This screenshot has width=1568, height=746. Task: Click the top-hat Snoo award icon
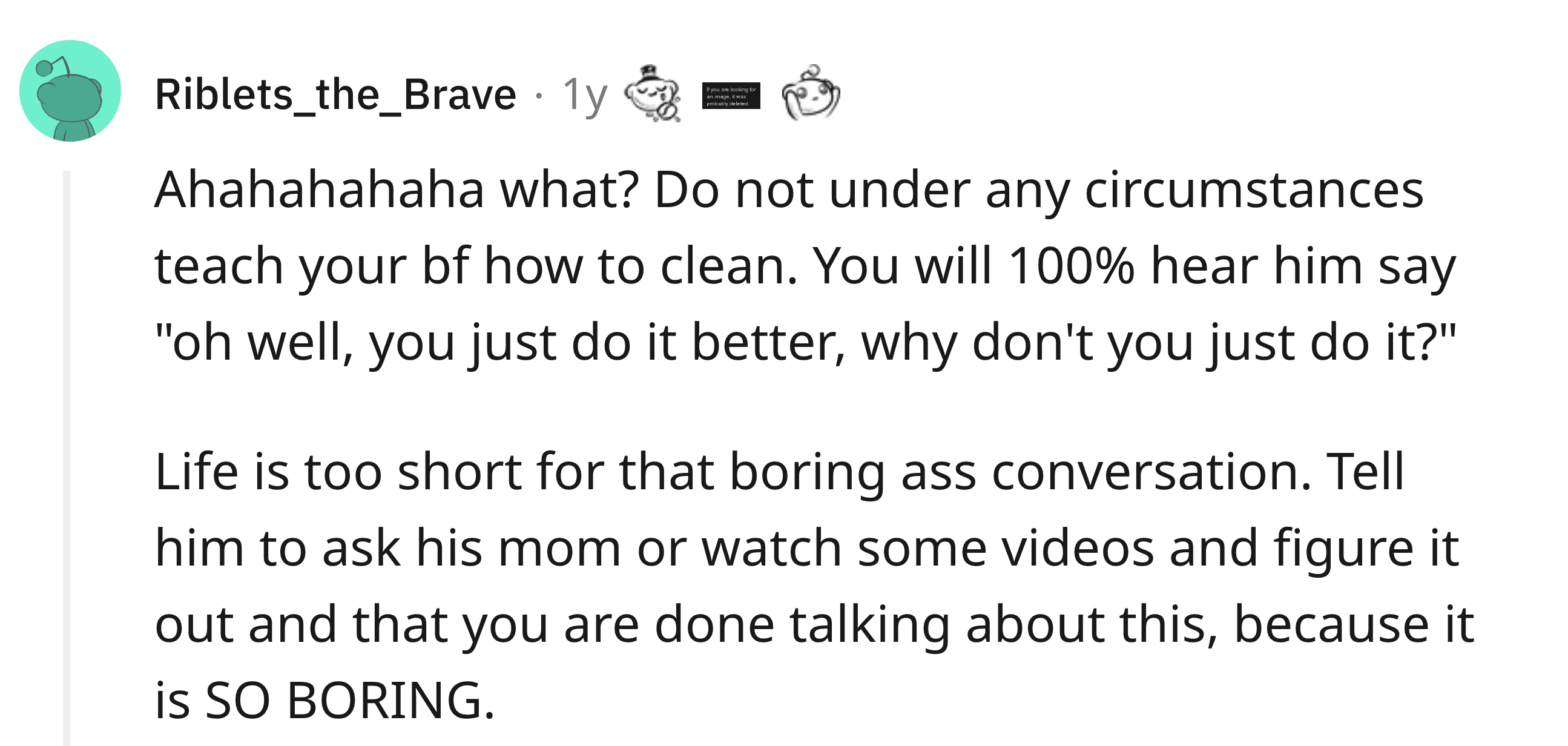(653, 94)
